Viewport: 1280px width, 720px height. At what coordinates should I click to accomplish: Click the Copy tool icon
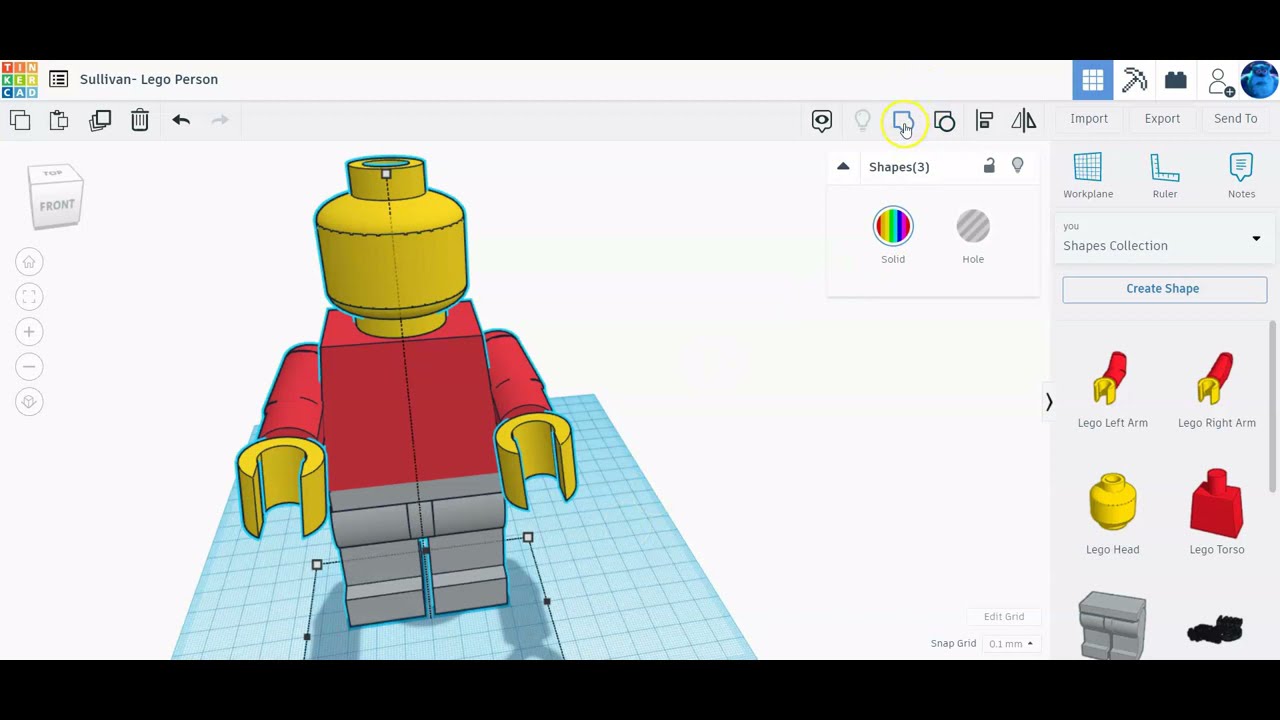[20, 120]
